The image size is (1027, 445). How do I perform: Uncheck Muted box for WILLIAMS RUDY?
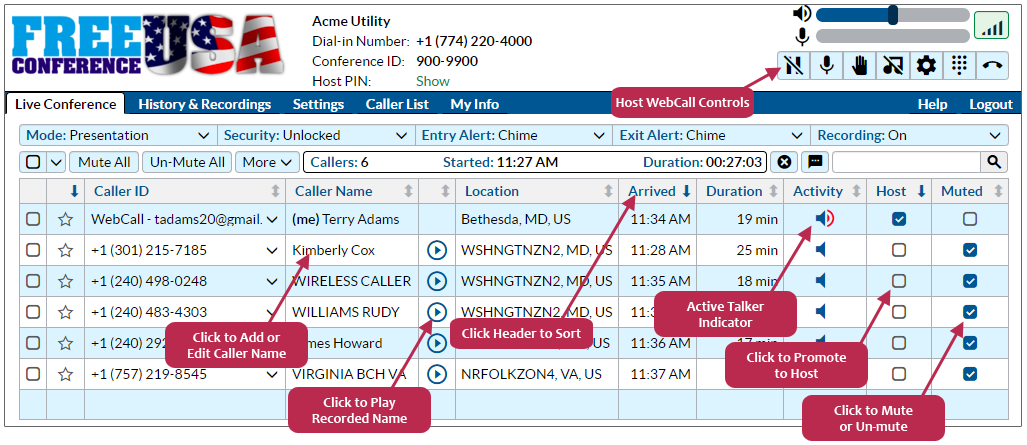tap(970, 312)
